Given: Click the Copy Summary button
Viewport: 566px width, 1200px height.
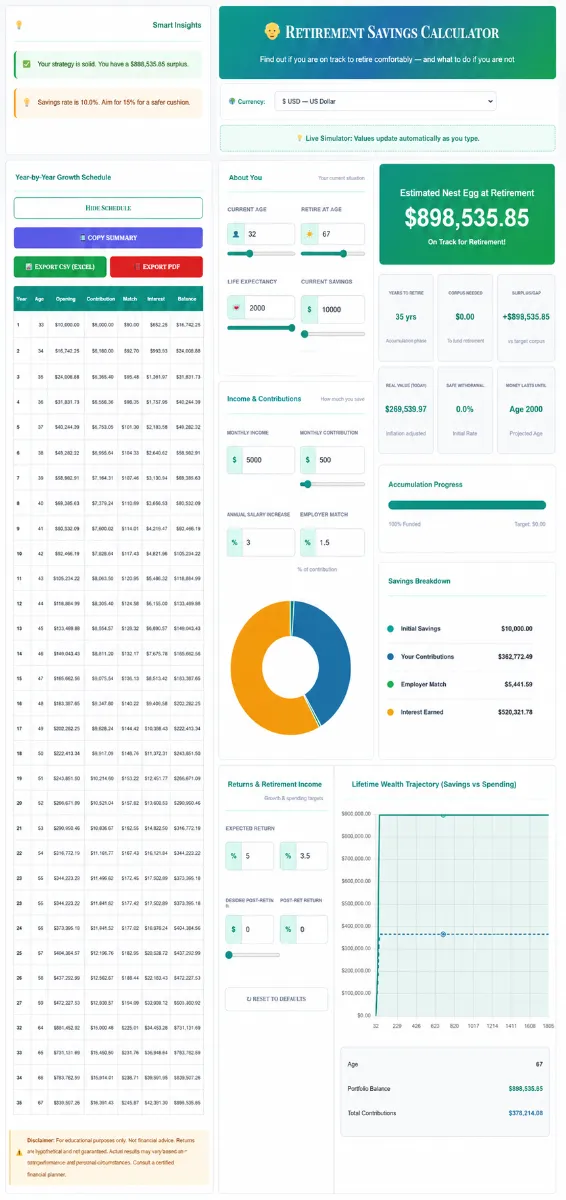Looking at the screenshot, I should (108, 238).
